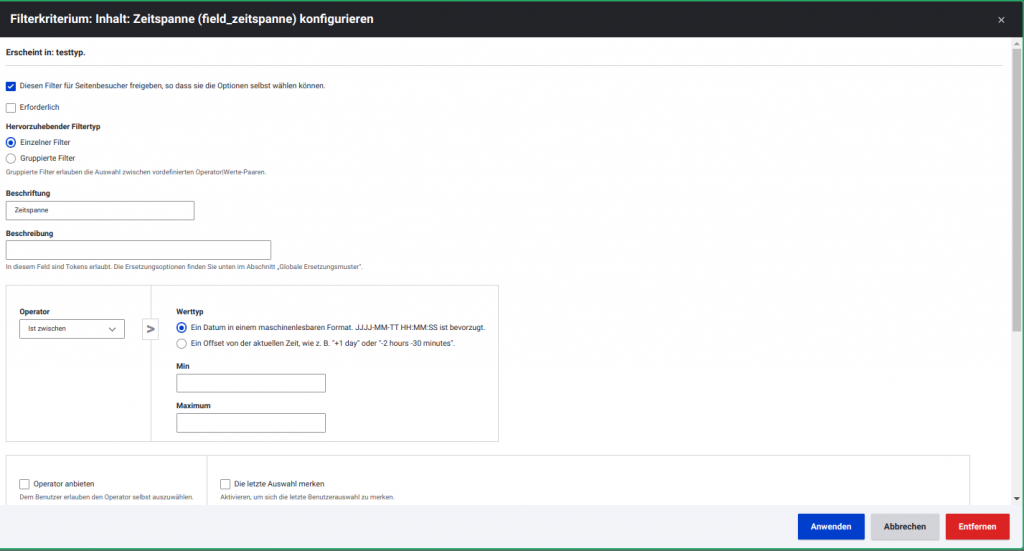
Task: Select the offset from current time option
Action: (x=181, y=343)
